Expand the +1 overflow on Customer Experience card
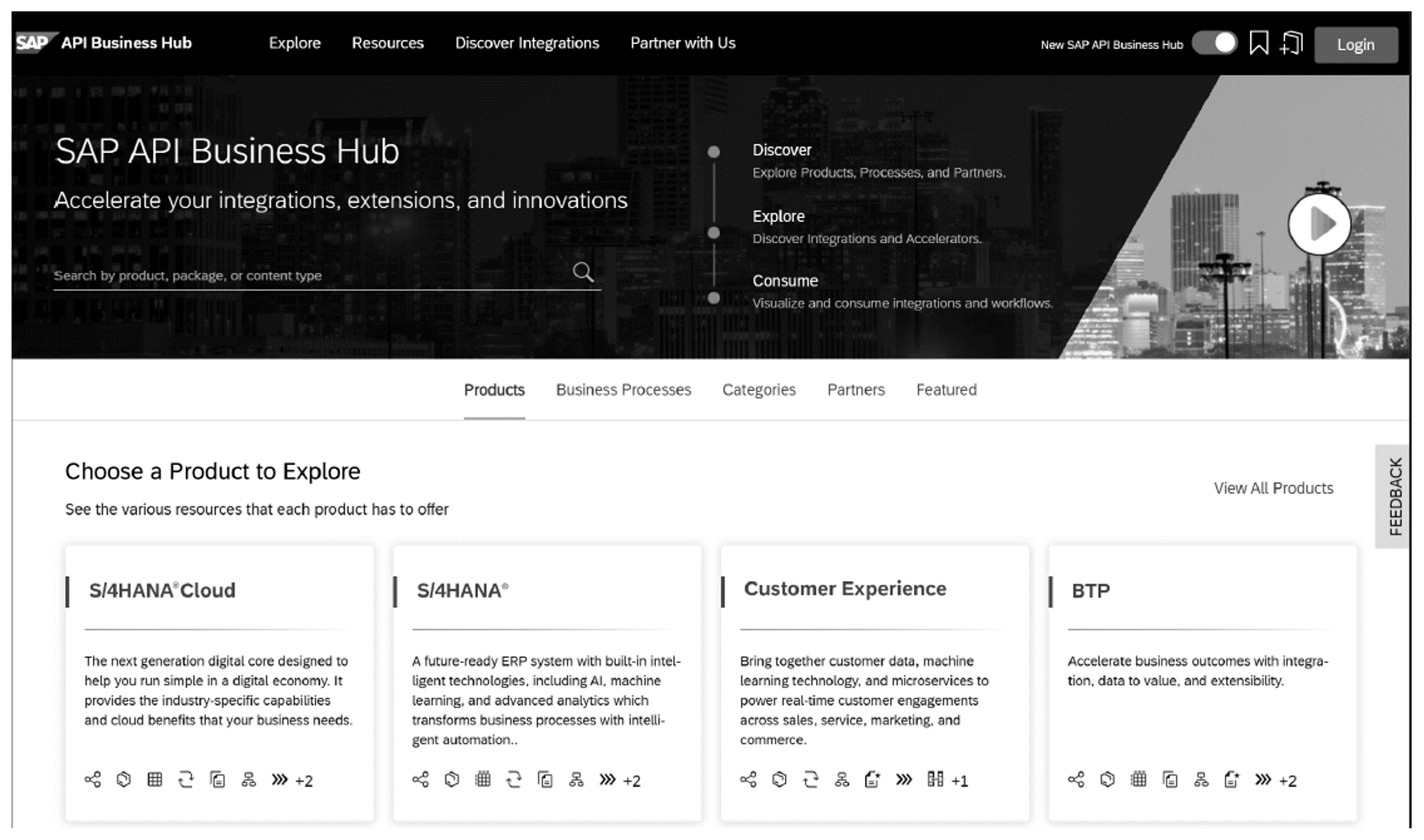 pos(960,781)
